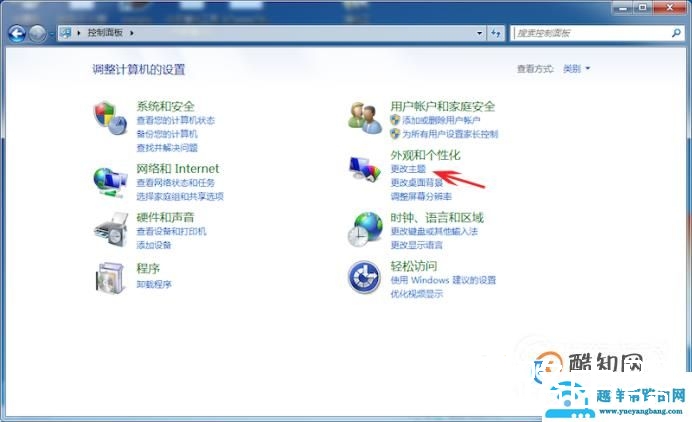
Task: Maximize the Control Panel window
Action: [643, 8]
